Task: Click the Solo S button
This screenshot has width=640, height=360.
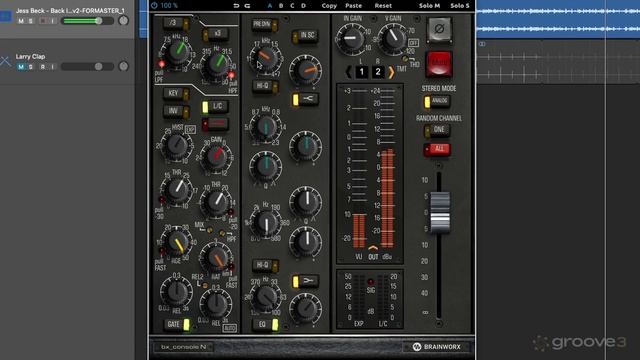Action: 460,6
